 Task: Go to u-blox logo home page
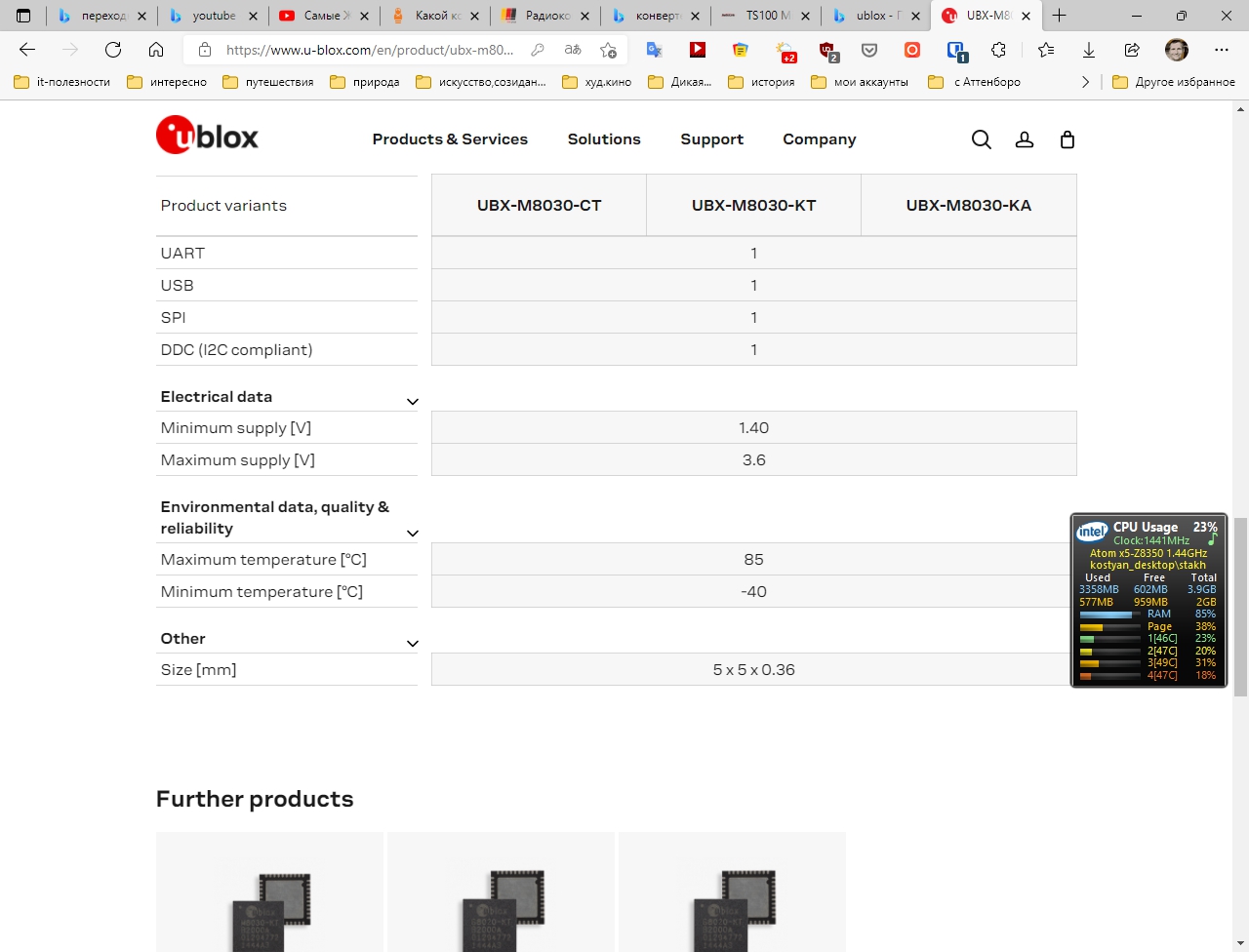[x=207, y=136]
